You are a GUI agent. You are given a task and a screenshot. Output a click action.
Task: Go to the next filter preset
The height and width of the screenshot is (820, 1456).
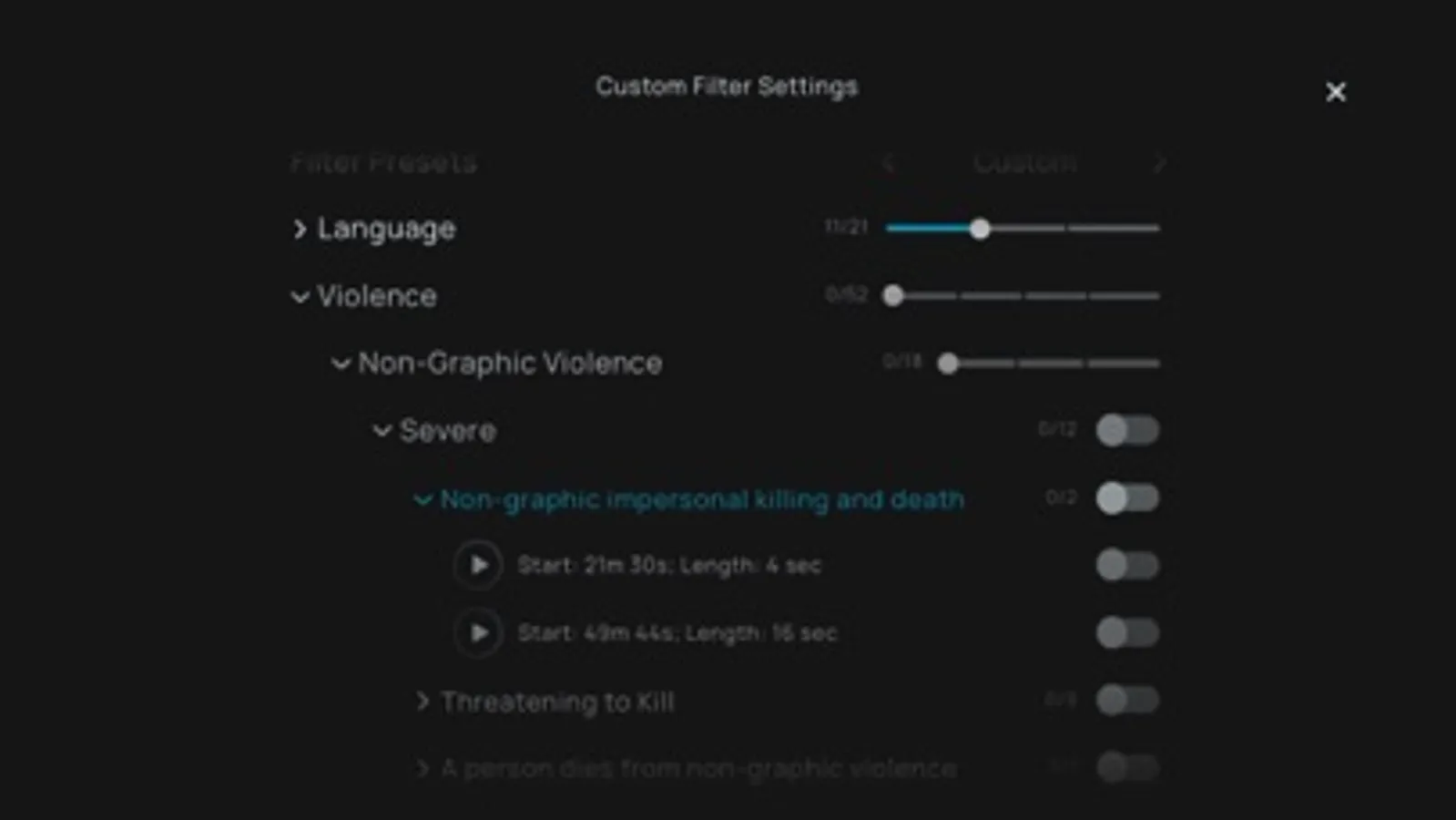[x=1159, y=163]
